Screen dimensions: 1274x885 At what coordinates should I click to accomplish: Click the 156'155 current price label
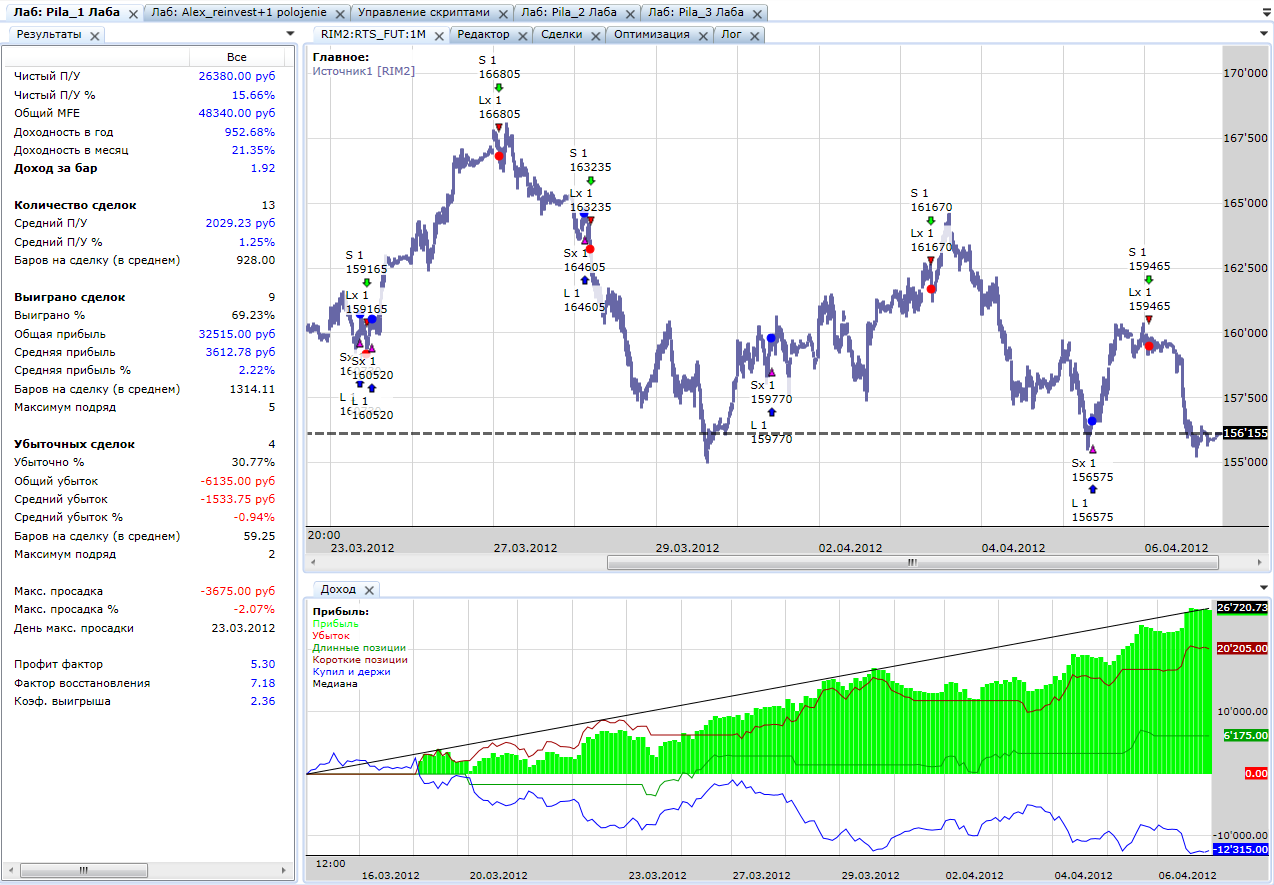1245,433
